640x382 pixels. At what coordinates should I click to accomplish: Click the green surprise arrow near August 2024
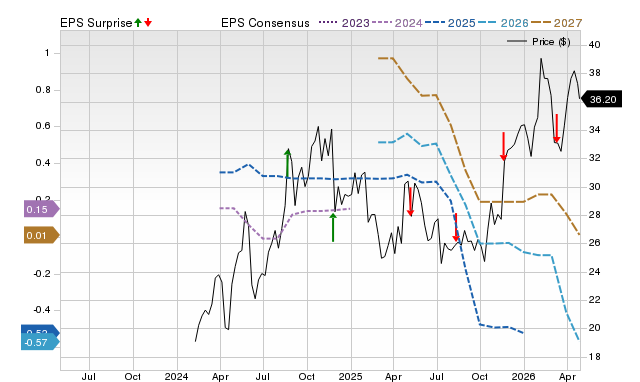(288, 163)
